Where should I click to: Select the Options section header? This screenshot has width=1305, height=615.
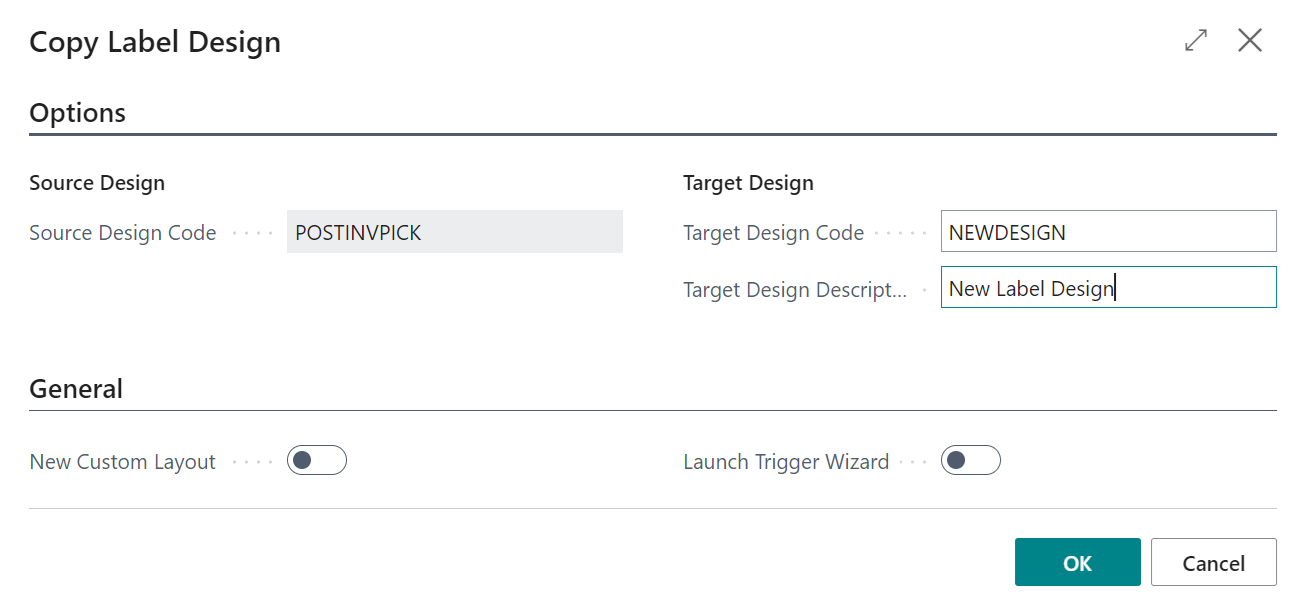pos(78,113)
